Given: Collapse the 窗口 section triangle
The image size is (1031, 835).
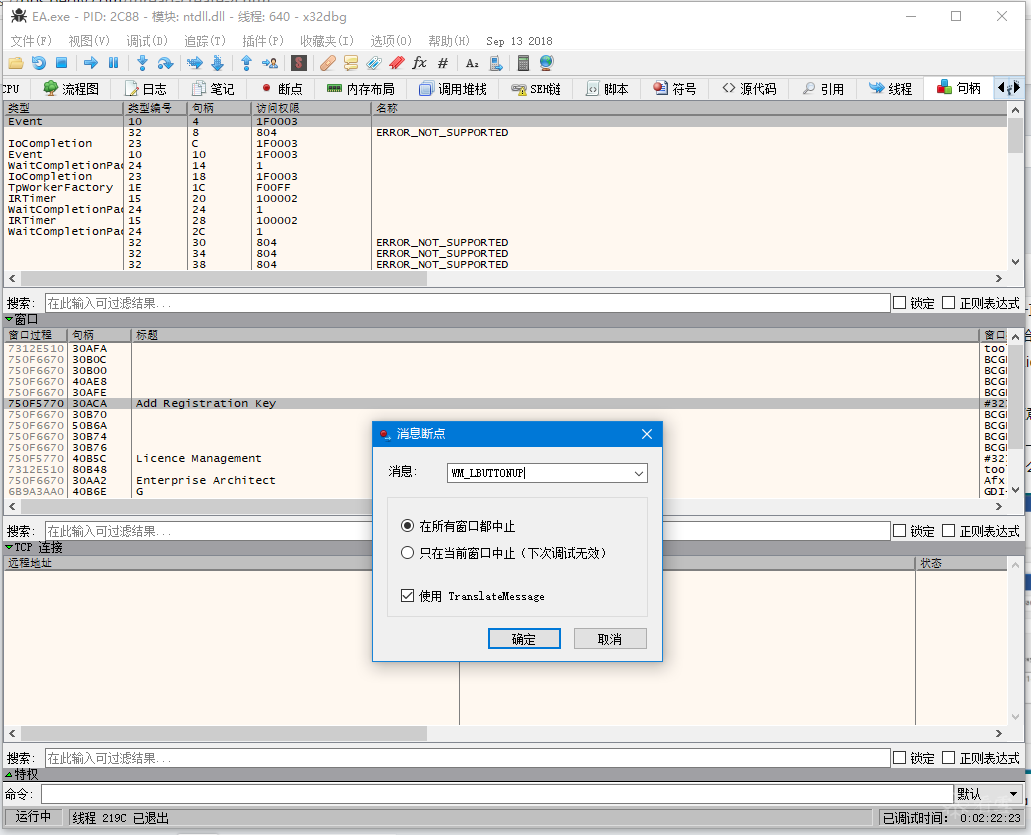Looking at the screenshot, I should [9, 320].
